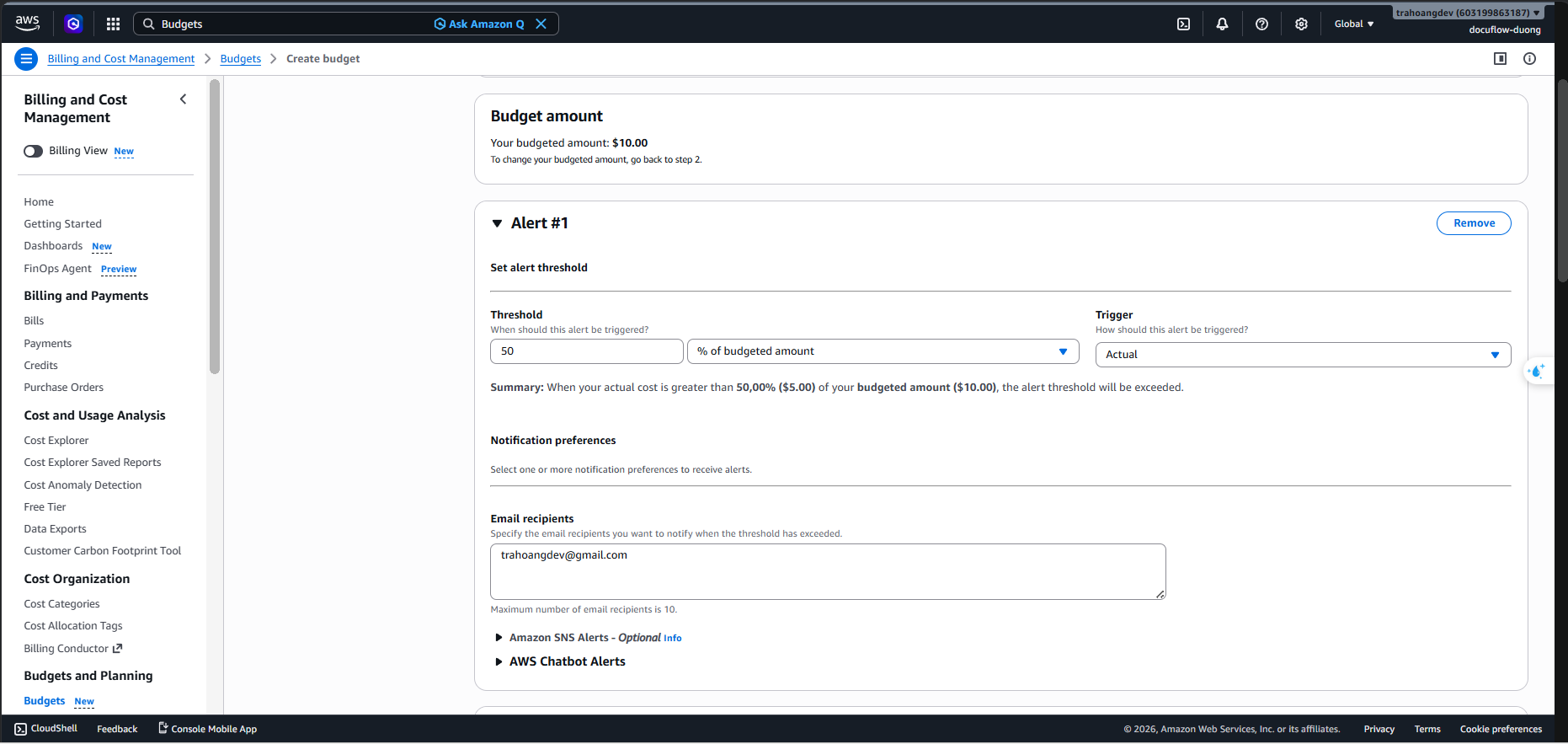The image size is (1568, 744).
Task: Go to Budgets breadcrumb link
Action: (x=241, y=59)
